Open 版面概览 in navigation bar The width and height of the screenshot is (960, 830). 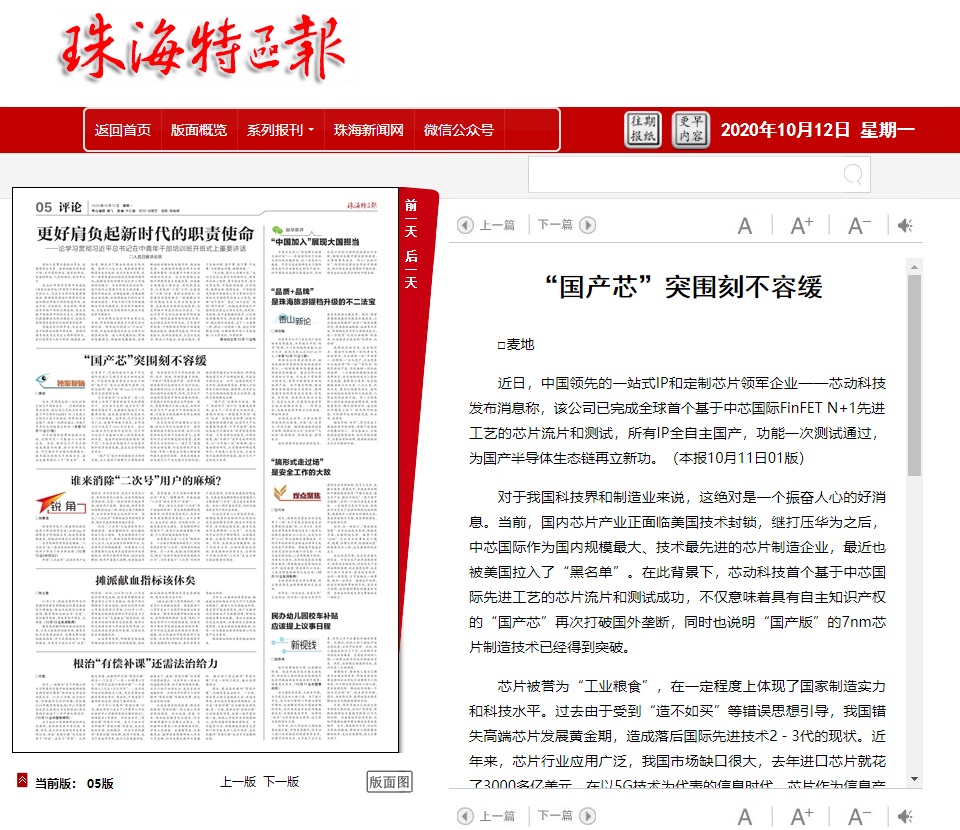click(x=199, y=130)
